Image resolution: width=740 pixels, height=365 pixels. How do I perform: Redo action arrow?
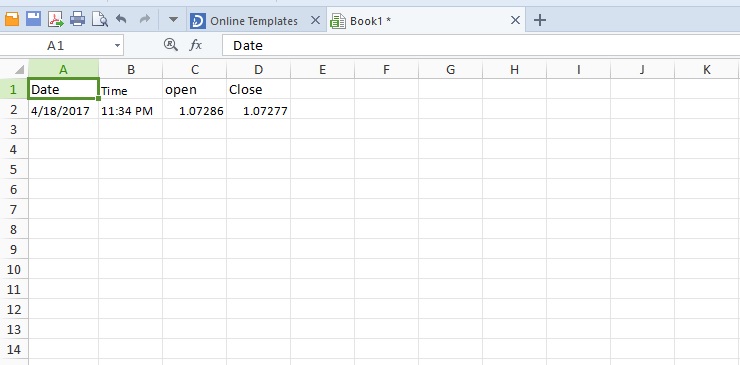[x=144, y=19]
